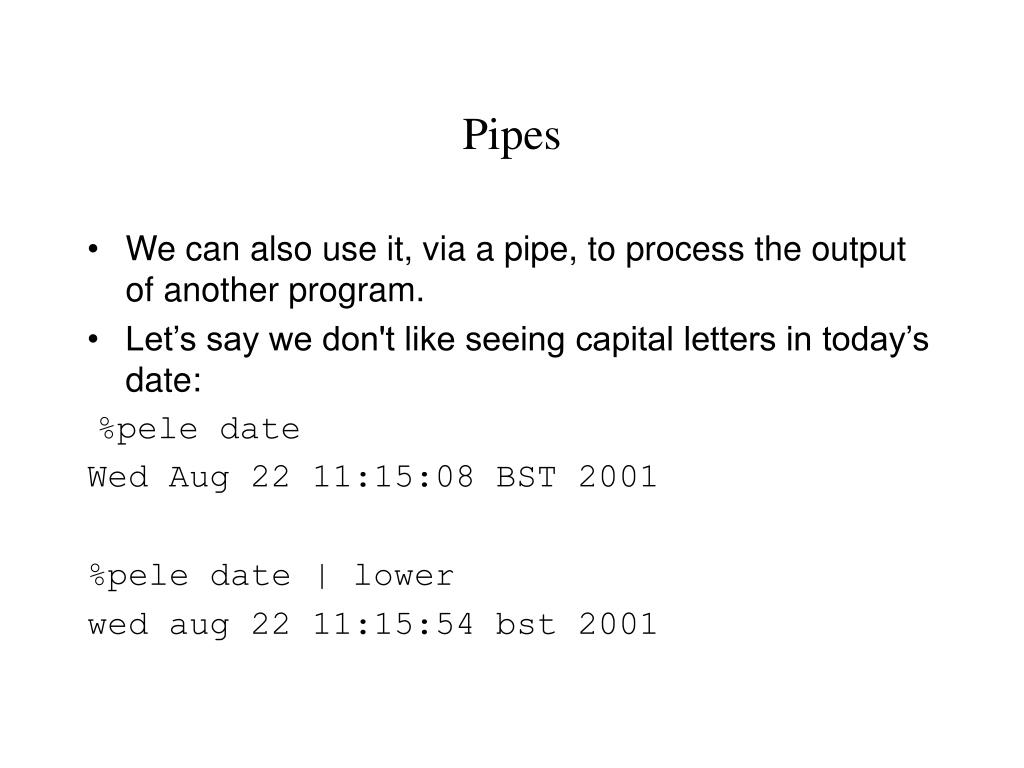Click the word "date:" ending the bullet
The width and height of the screenshot is (1024, 768).
[163, 381]
